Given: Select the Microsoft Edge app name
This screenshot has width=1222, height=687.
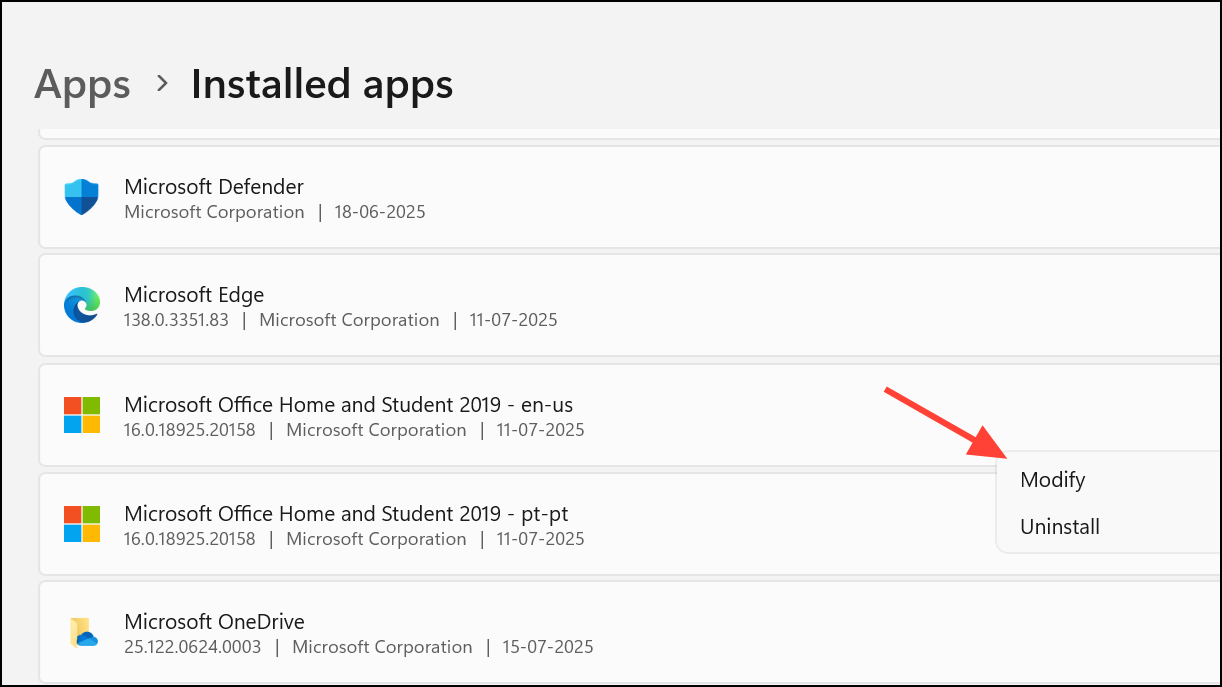Looking at the screenshot, I should coord(194,295).
